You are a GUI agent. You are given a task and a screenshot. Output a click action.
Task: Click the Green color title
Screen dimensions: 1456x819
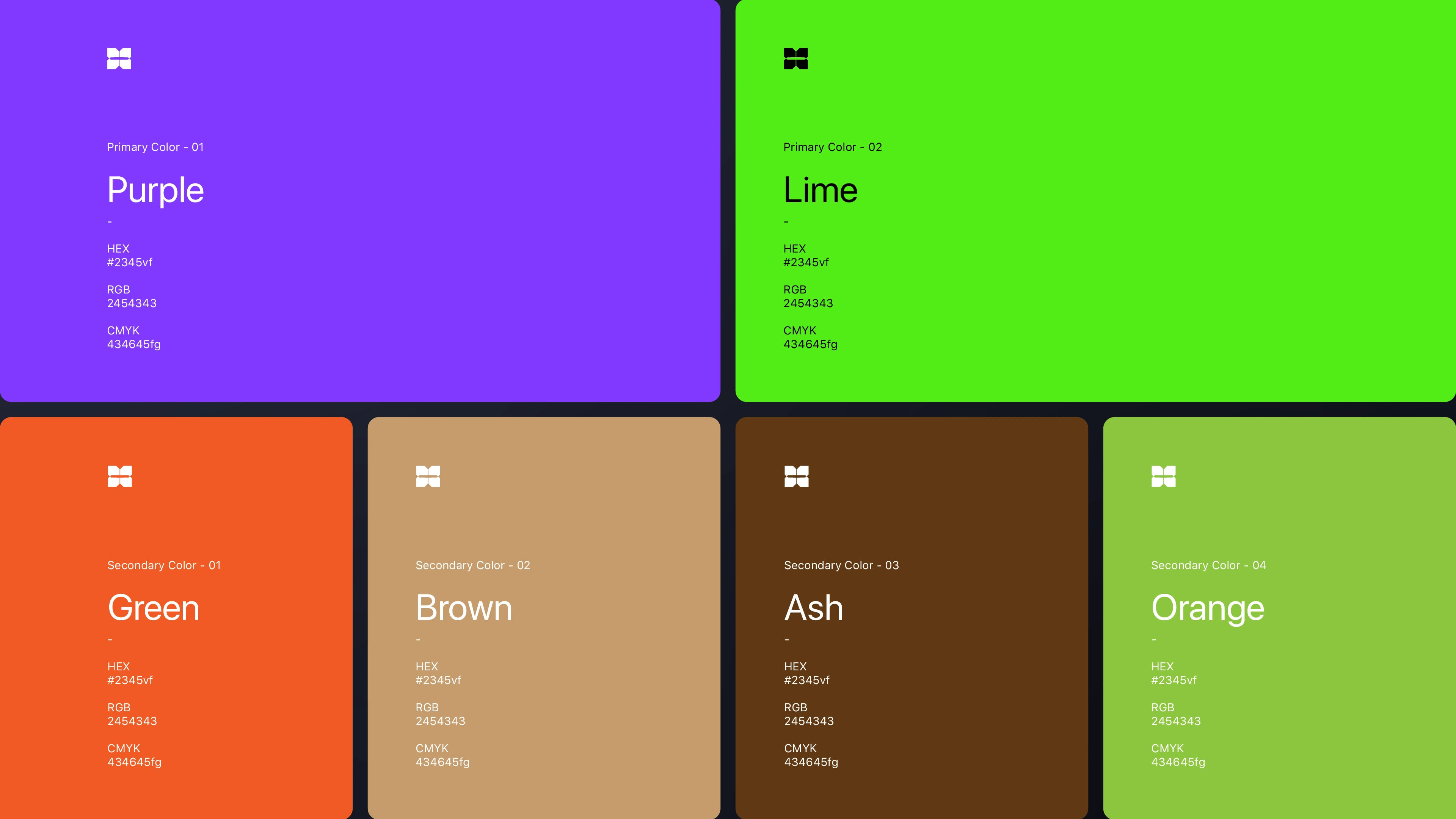[153, 607]
